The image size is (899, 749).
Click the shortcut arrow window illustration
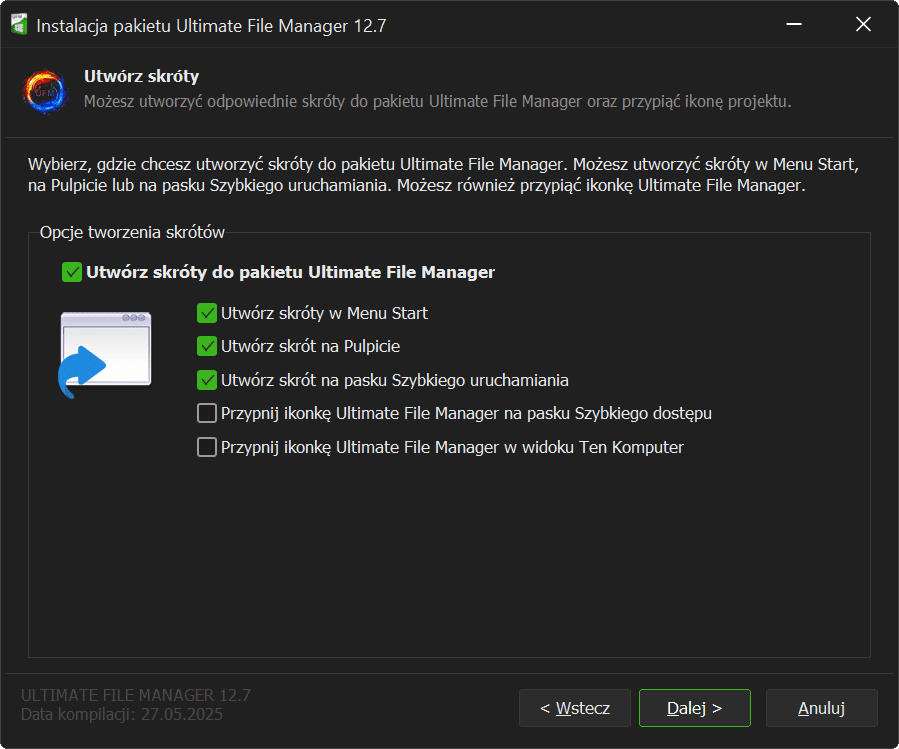(x=104, y=354)
